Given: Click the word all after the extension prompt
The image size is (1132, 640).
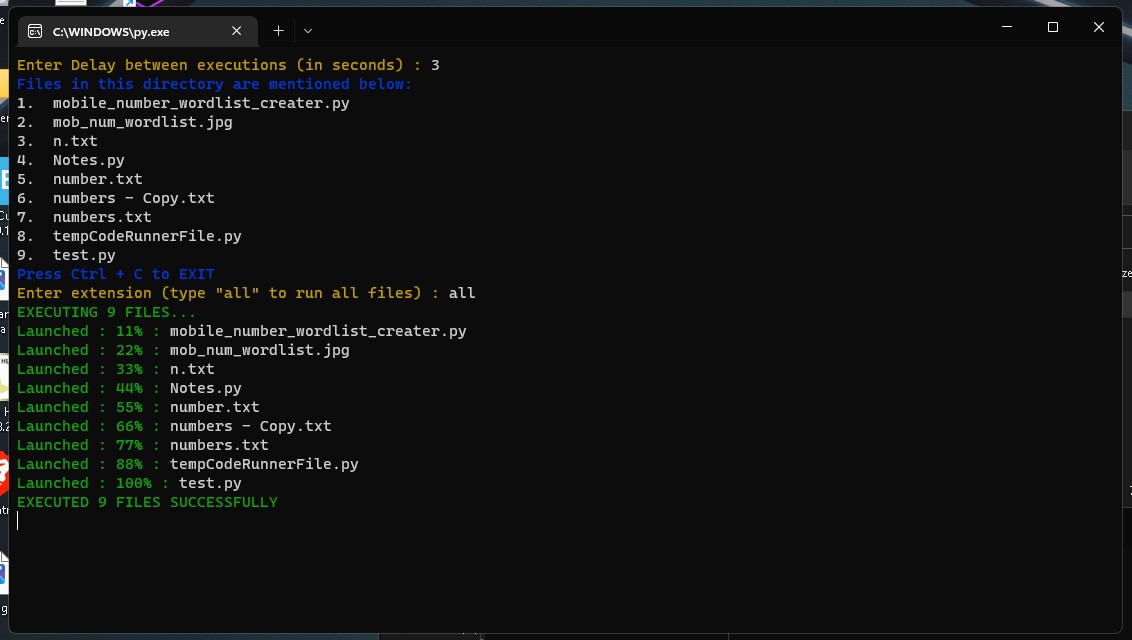Looking at the screenshot, I should click(463, 292).
